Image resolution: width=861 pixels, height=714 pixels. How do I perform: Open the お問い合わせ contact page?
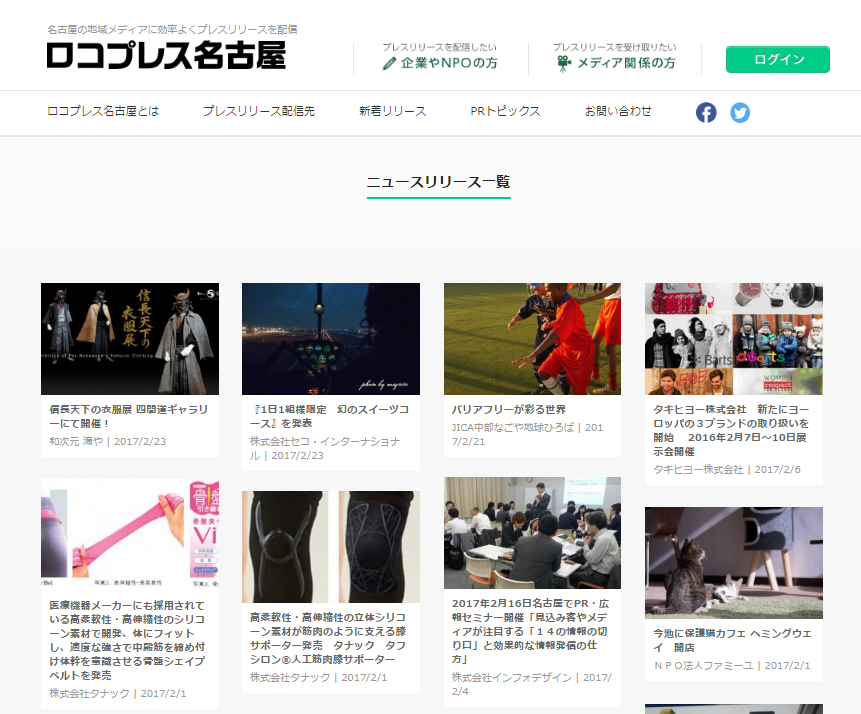(618, 111)
